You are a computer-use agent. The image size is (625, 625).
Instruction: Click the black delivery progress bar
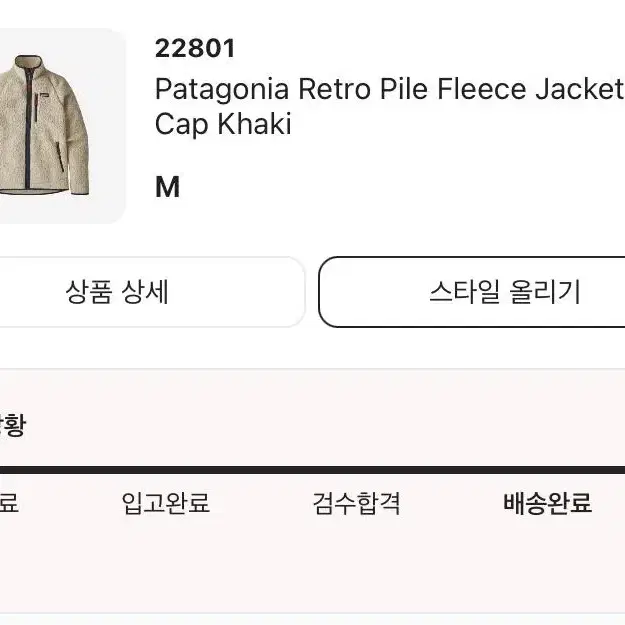(312, 470)
